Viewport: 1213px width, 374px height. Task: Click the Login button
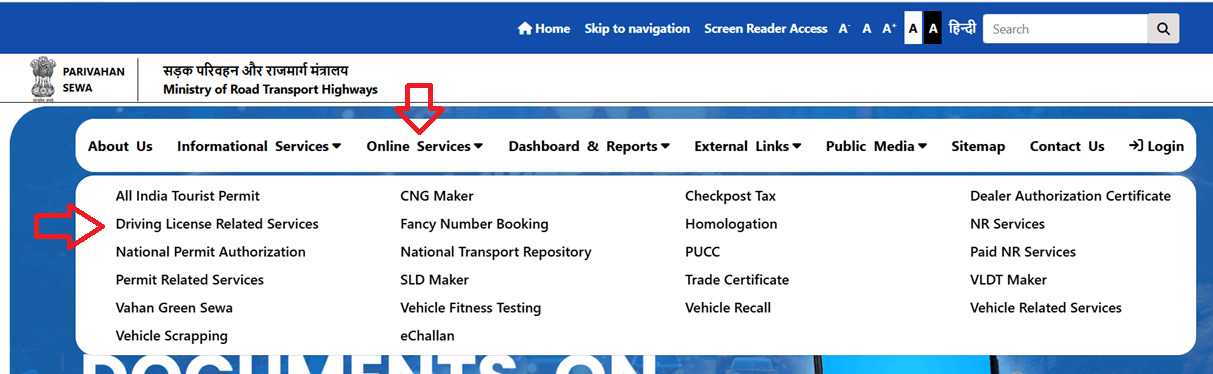1156,146
